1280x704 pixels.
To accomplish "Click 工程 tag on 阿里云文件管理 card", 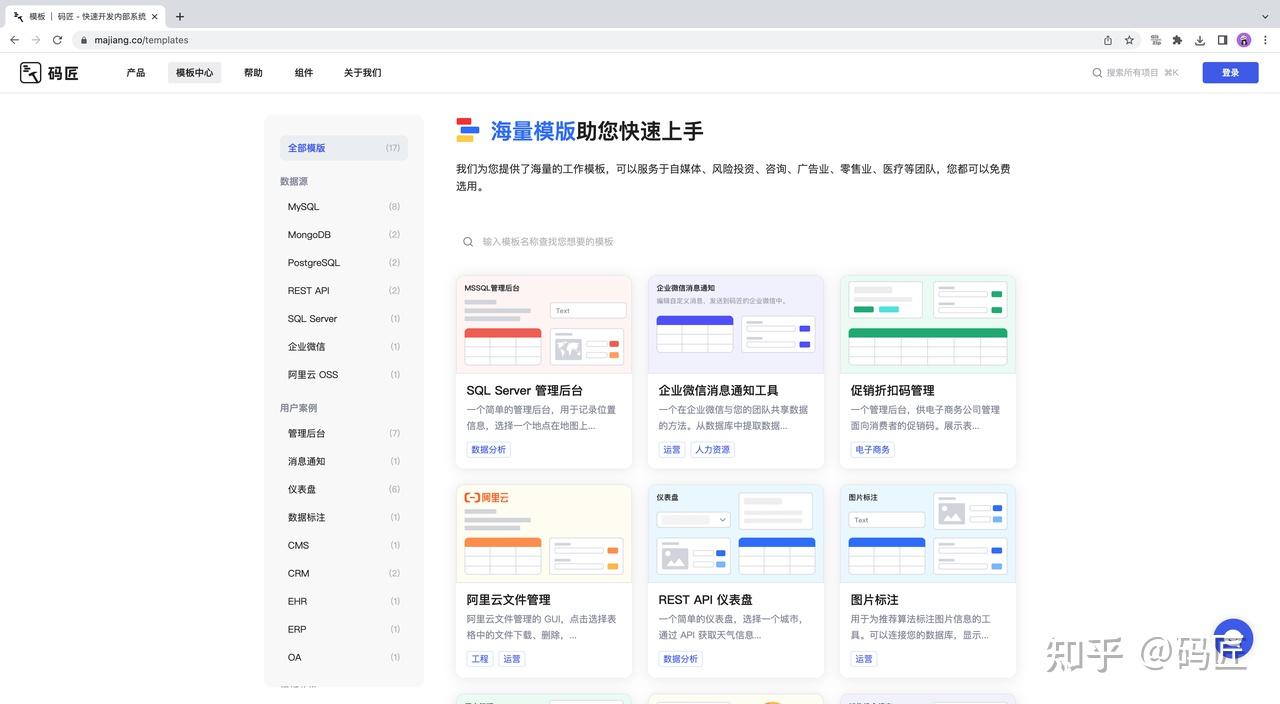I will [480, 659].
